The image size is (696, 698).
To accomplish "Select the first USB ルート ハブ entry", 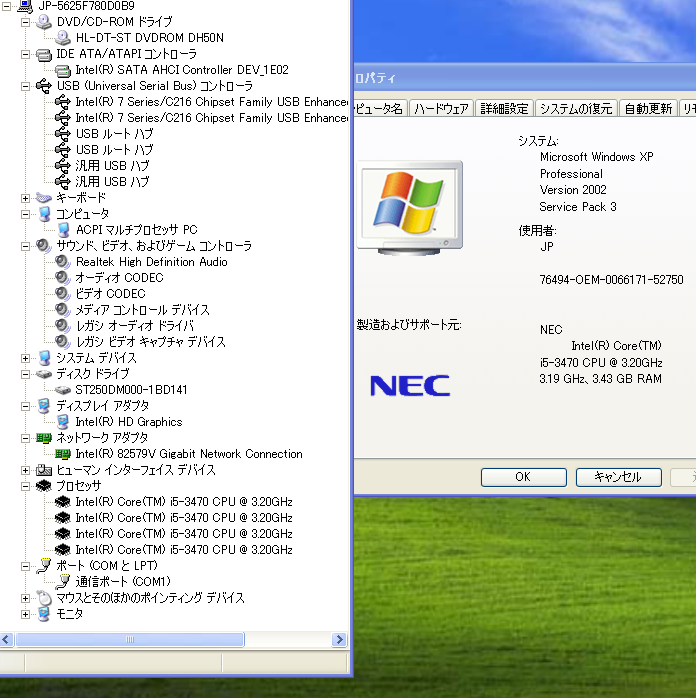I will (x=114, y=134).
